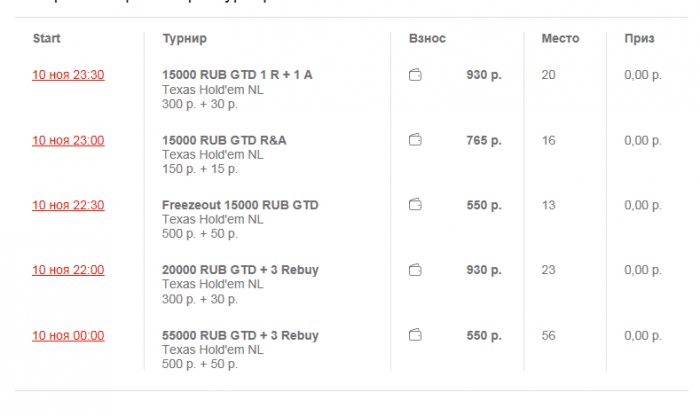Open the 10 ноя 22:00 start link

click(x=68, y=270)
